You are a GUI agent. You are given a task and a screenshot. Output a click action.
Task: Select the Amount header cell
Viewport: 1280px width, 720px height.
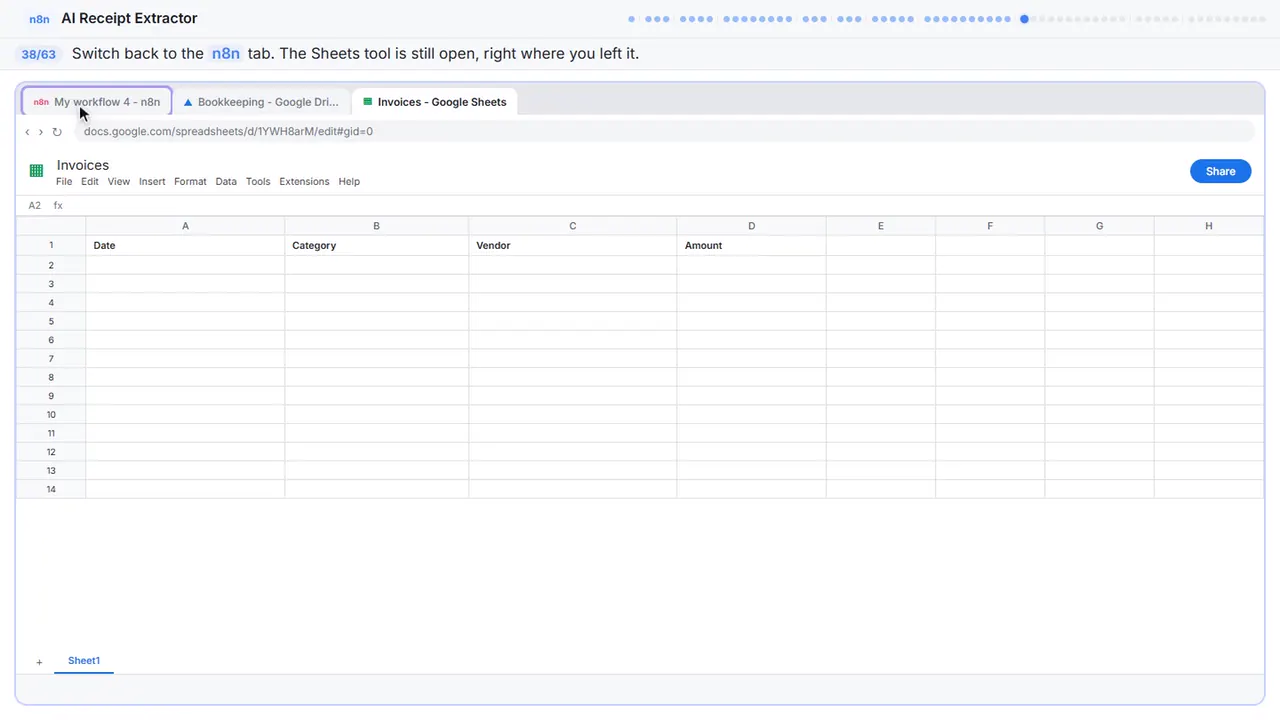tap(751, 245)
